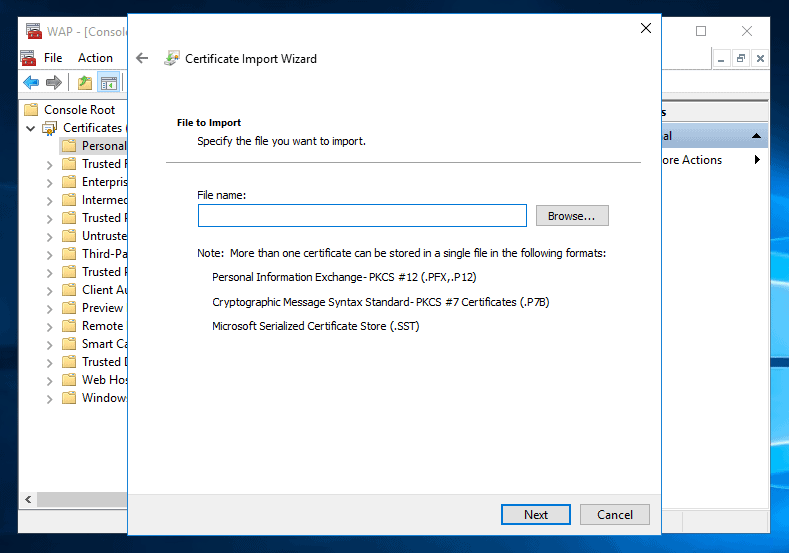This screenshot has height=553, width=789.
Task: Select the Personal store in the tree
Action: pos(104,146)
